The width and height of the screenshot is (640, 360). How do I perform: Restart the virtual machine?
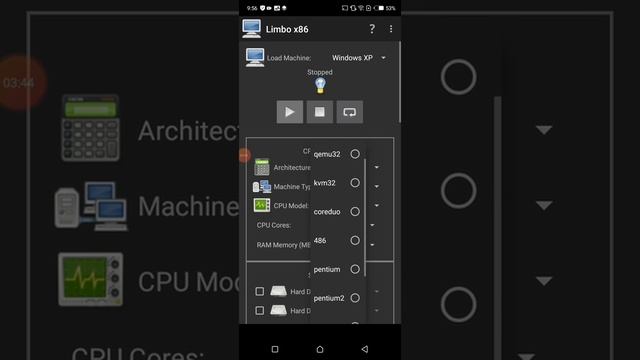point(349,112)
